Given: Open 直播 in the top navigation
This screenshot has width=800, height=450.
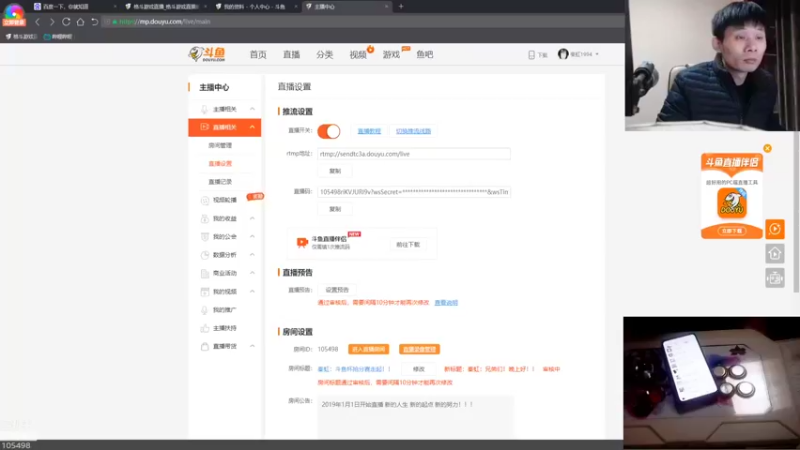Looking at the screenshot, I should (x=291, y=55).
